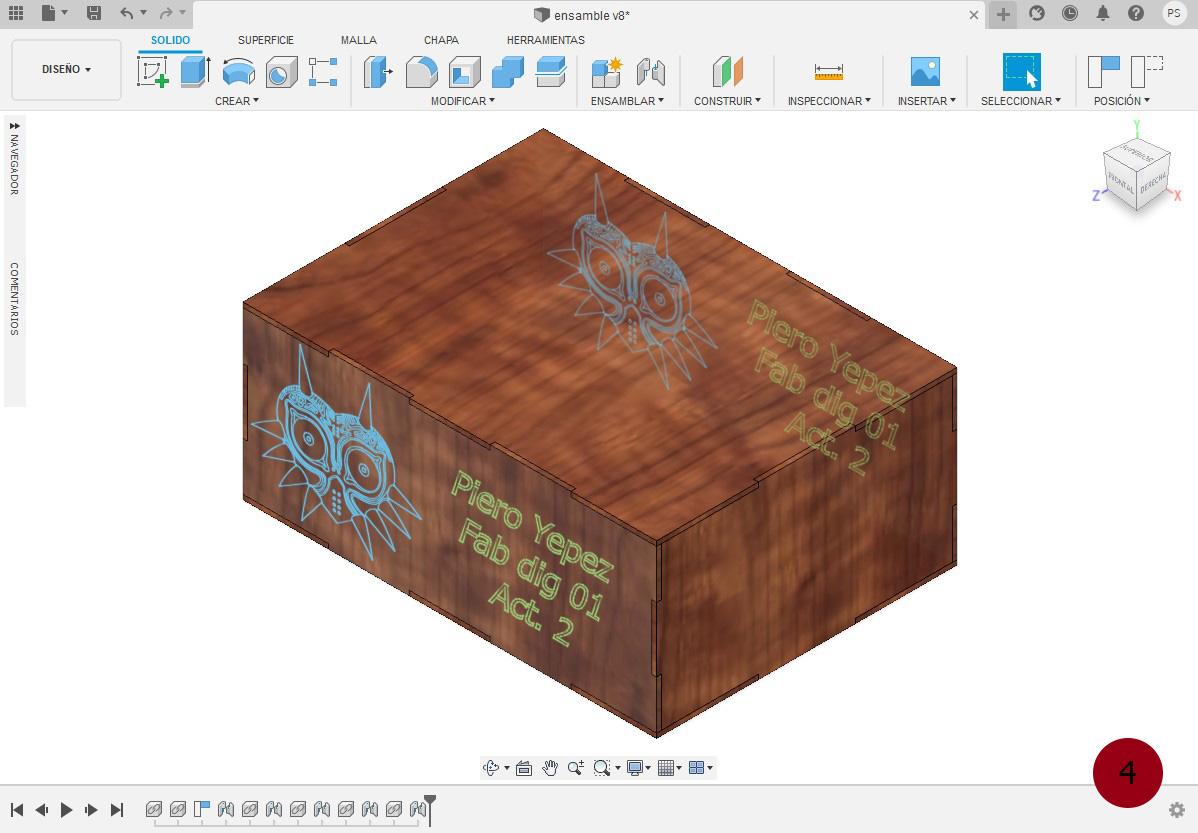Choose the Shell tool
This screenshot has width=1198, height=833.
(465, 72)
